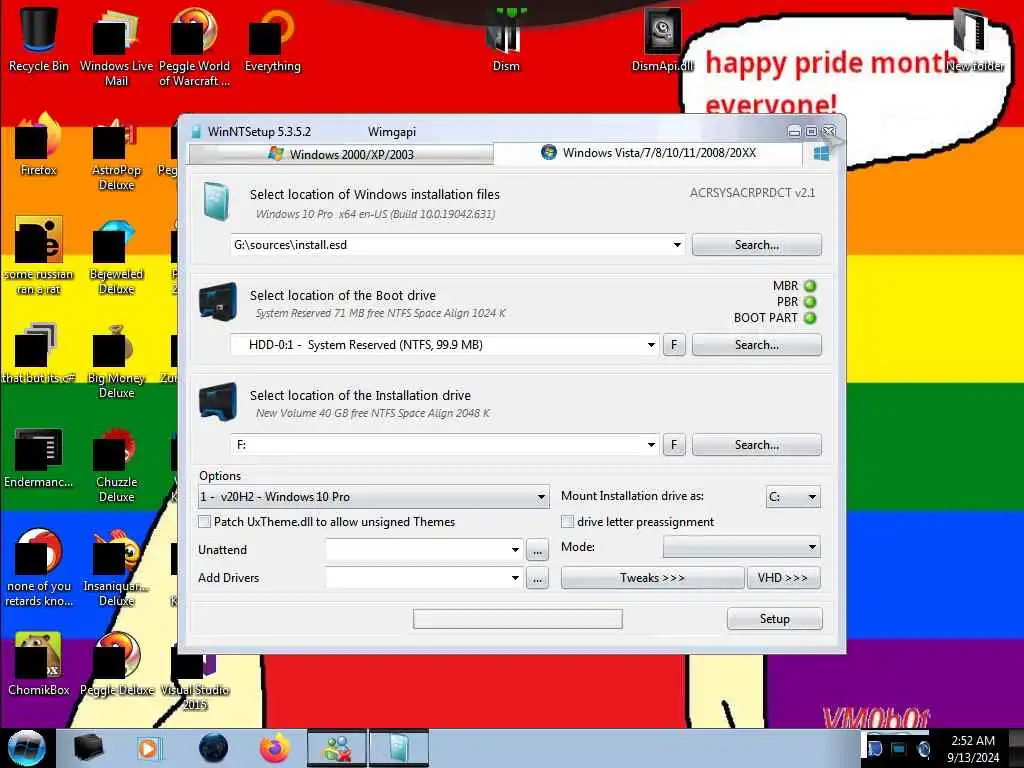Image resolution: width=1024 pixels, height=768 pixels.
Task: Open ChomikBox desktop shortcut
Action: coord(39,663)
